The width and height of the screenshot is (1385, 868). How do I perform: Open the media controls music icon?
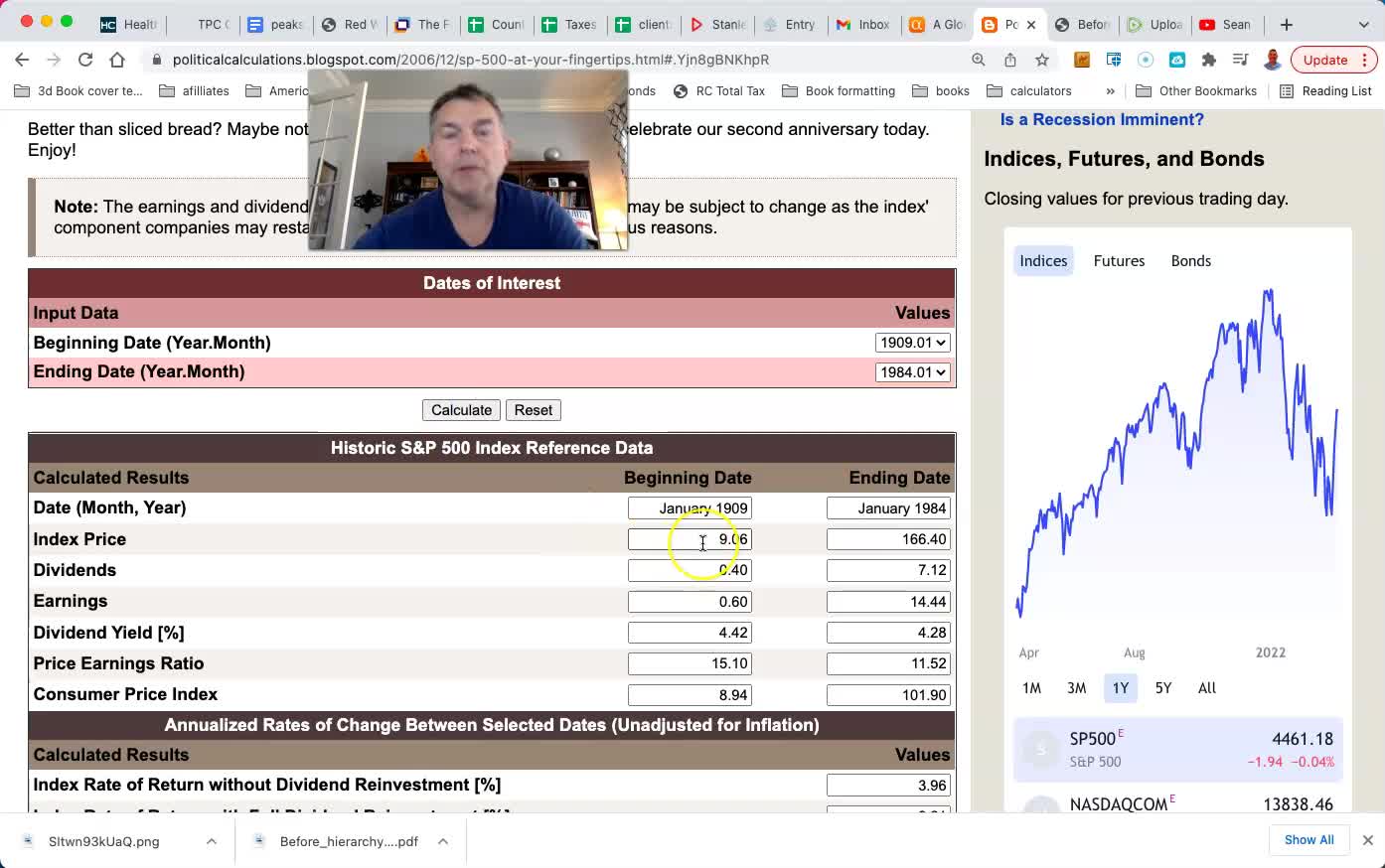(x=1240, y=60)
